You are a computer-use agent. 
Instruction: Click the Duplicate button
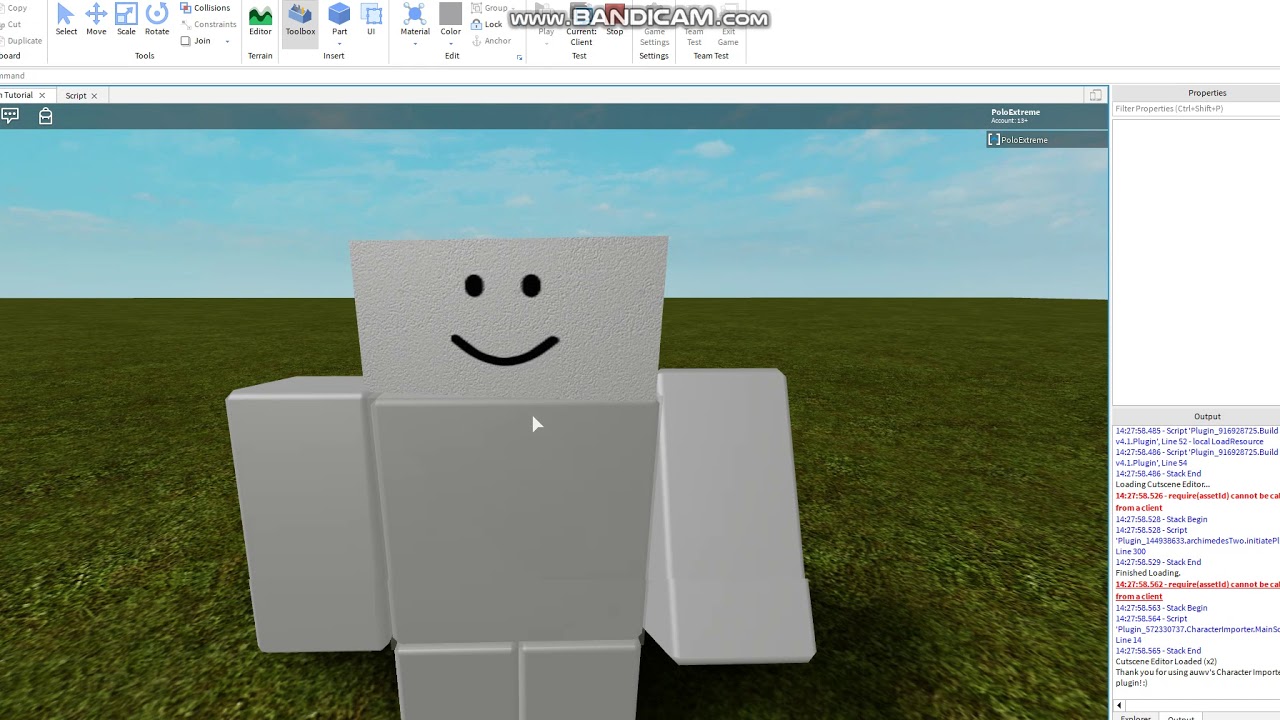pyautogui.click(x=22, y=41)
